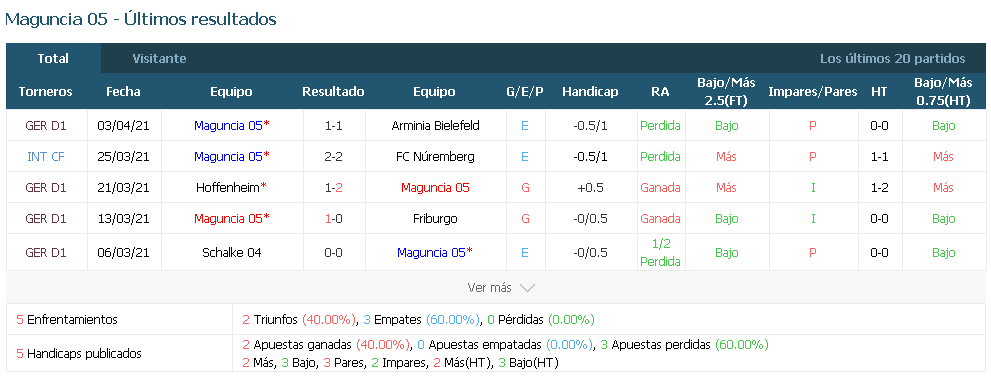The image size is (991, 382).
Task: Click the 1-1 result against Arminia Bielefeld
Action: 333,125
